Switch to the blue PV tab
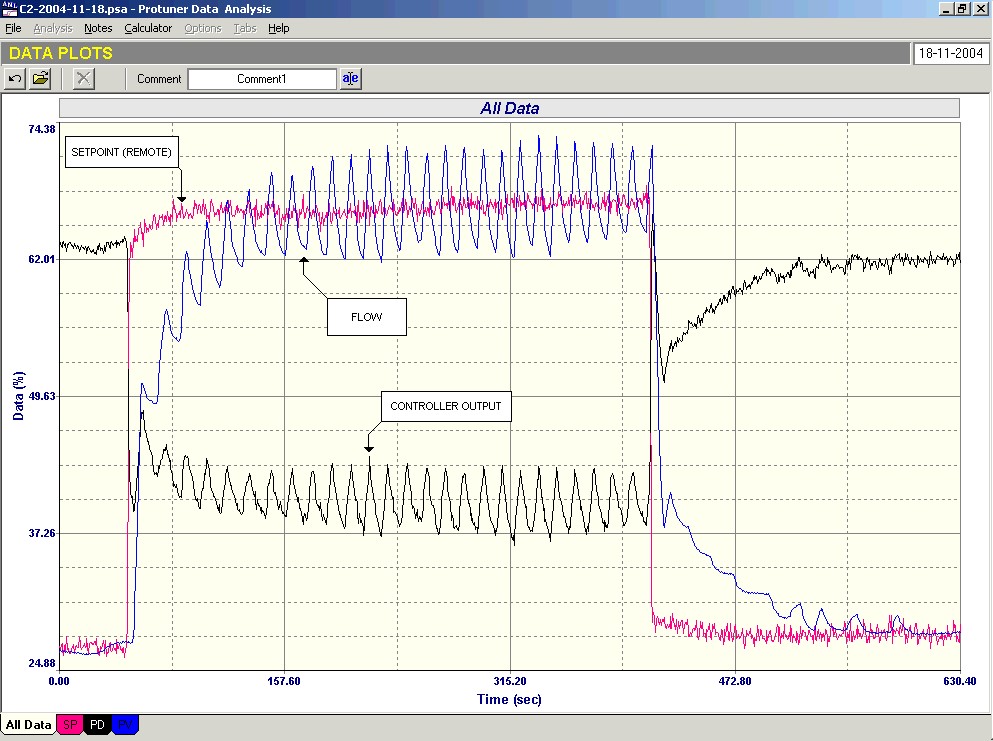993x741 pixels. pos(125,725)
